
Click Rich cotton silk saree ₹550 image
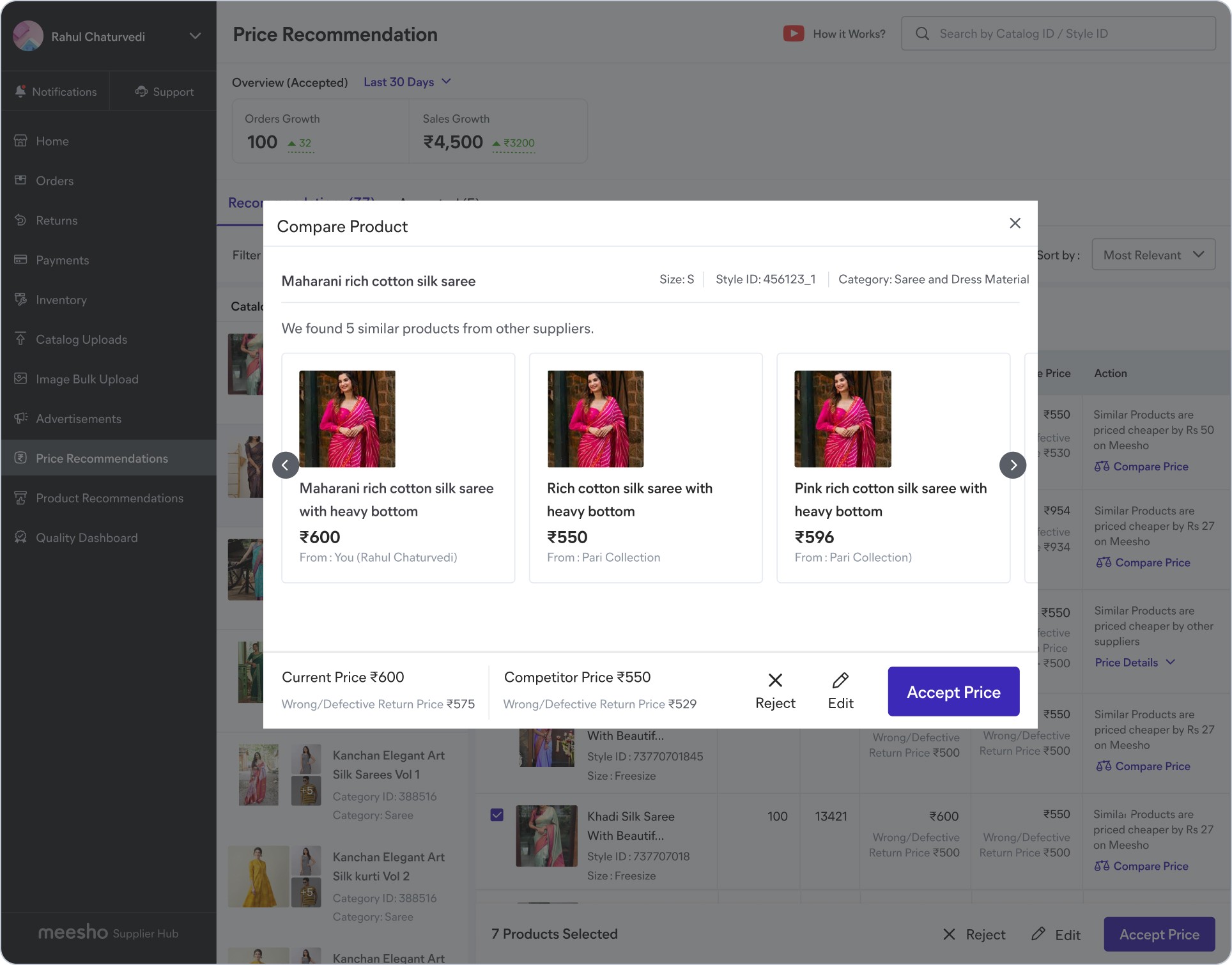tap(596, 419)
